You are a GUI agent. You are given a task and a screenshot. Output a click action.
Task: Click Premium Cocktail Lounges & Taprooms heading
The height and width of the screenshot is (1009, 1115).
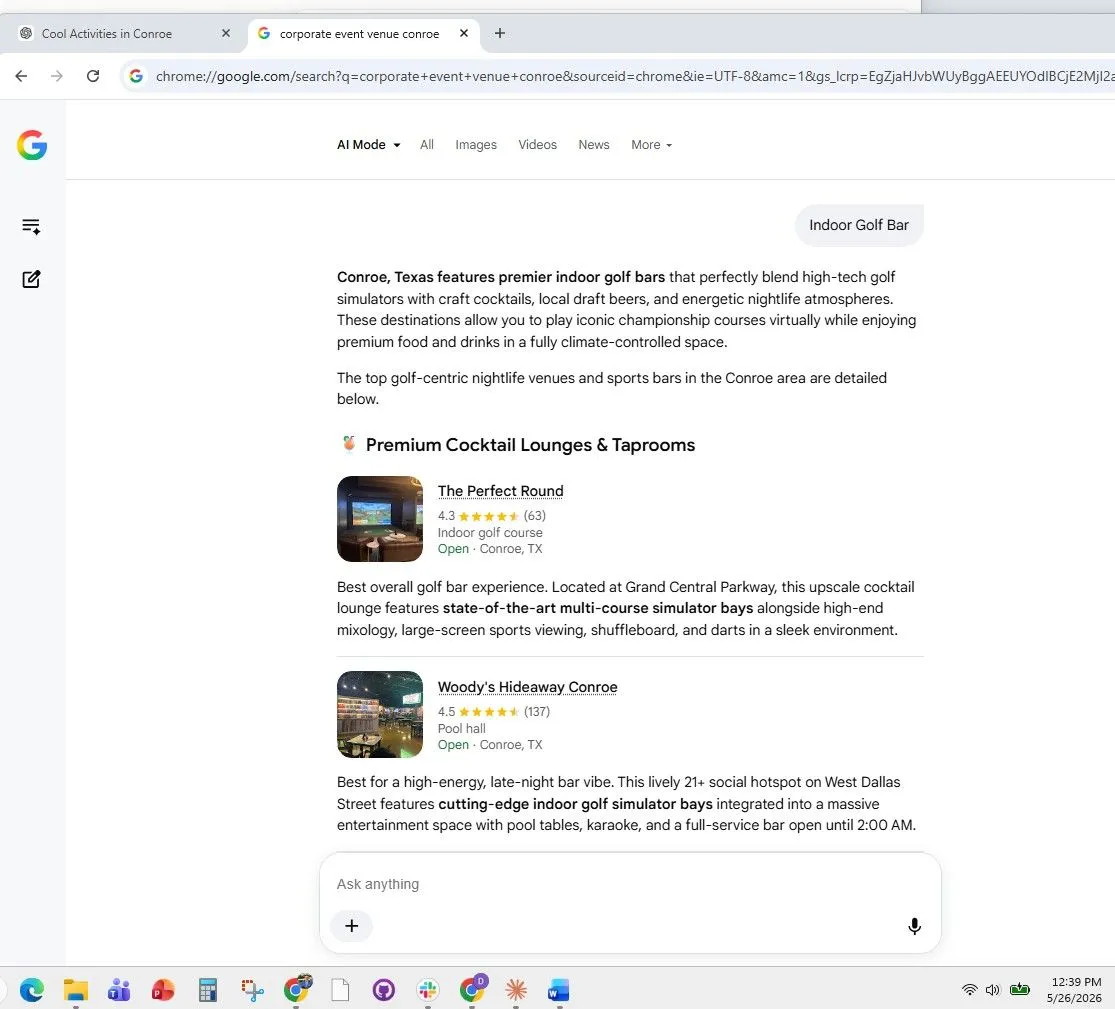[530, 445]
